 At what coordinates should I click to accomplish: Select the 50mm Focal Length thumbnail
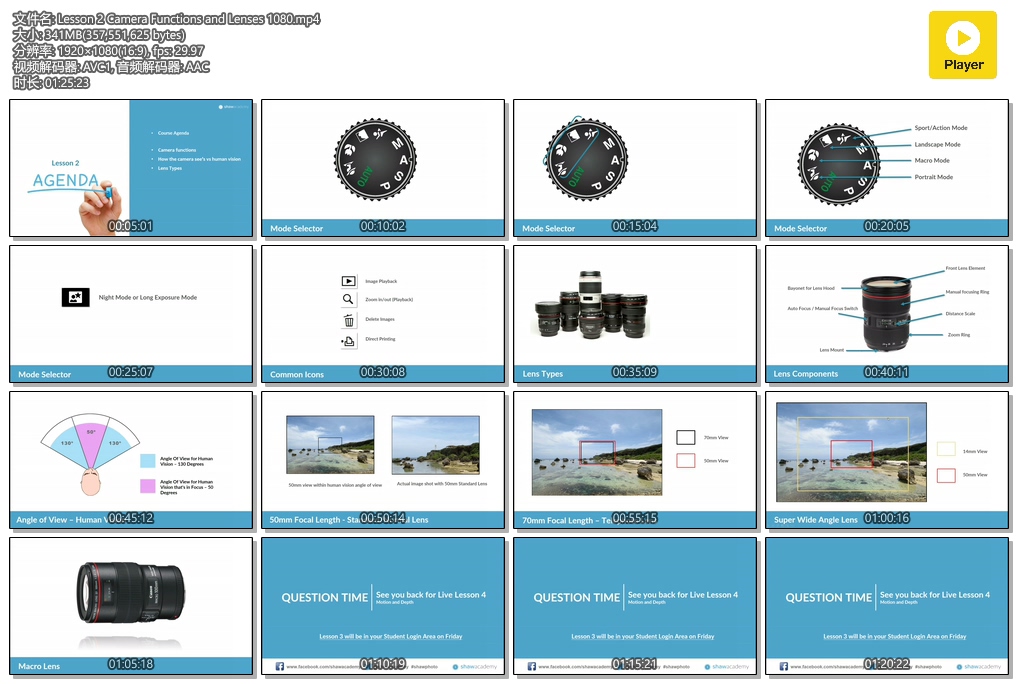pyautogui.click(x=383, y=460)
